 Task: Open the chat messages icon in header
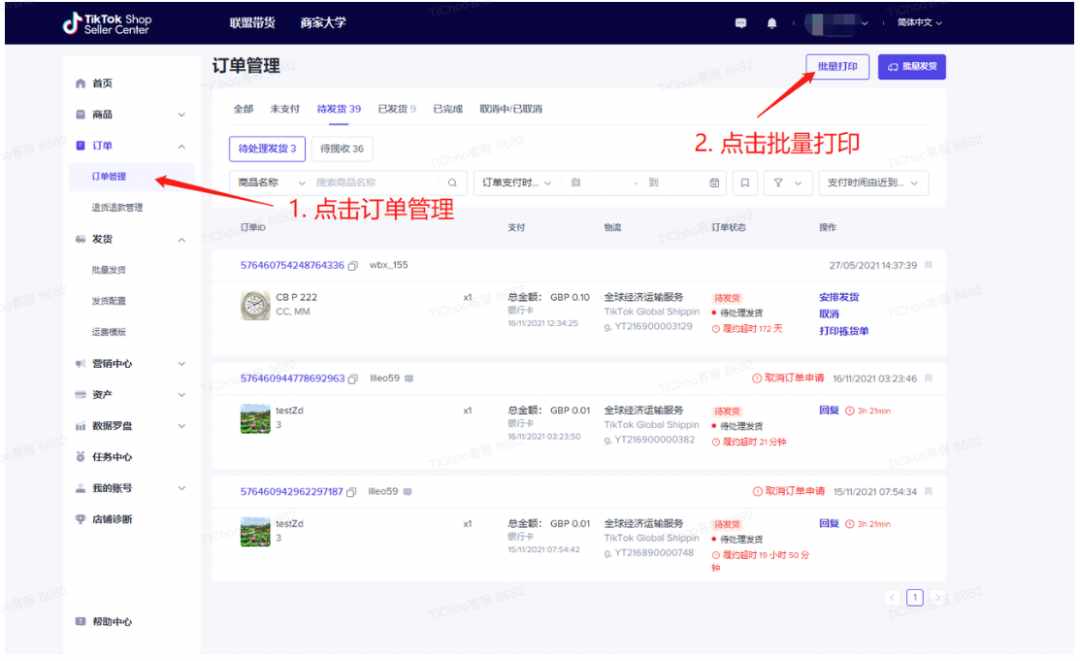click(x=740, y=23)
